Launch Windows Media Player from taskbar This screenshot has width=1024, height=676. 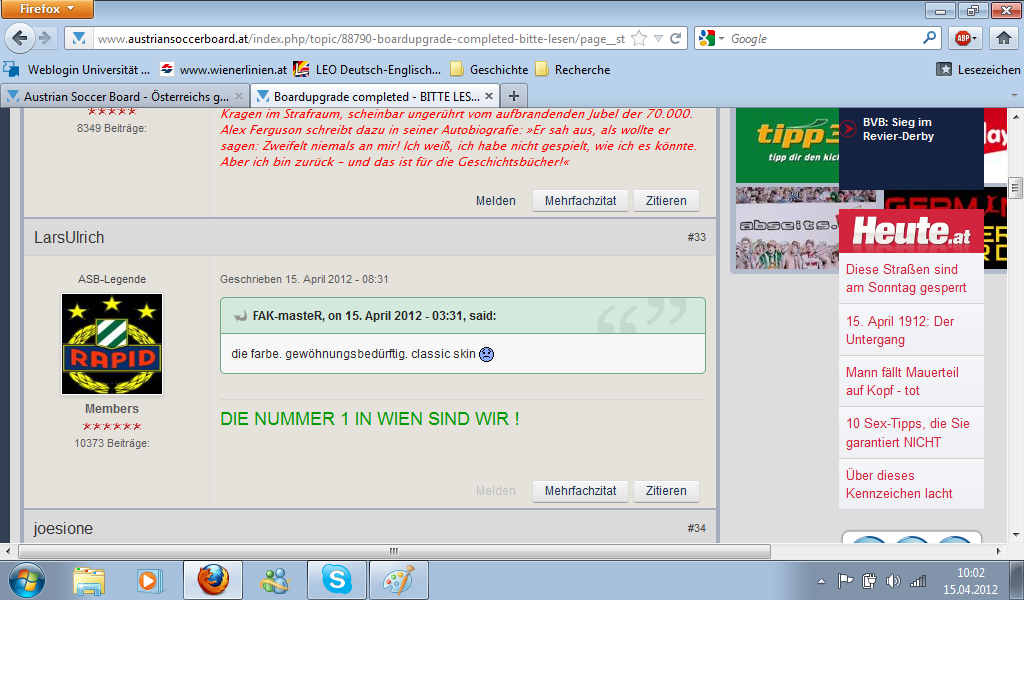click(150, 580)
